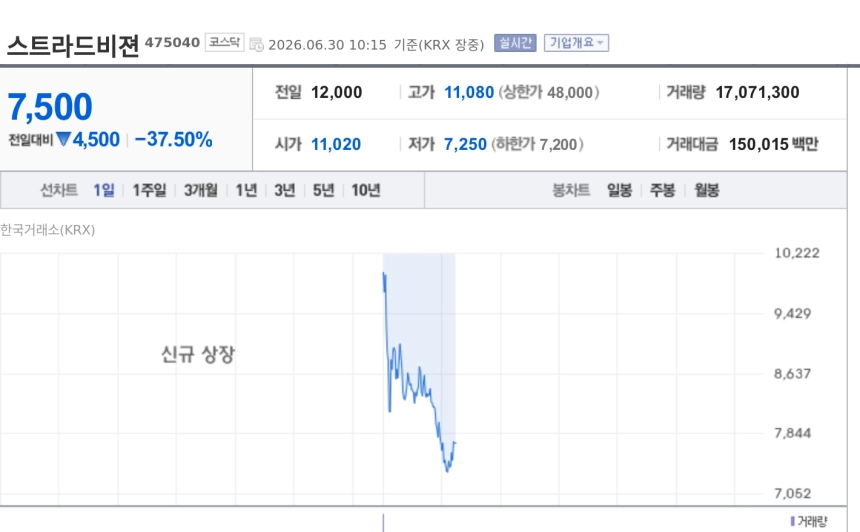This screenshot has width=860, height=532.
Task: Click the lowest point of the price line
Action: point(448,471)
